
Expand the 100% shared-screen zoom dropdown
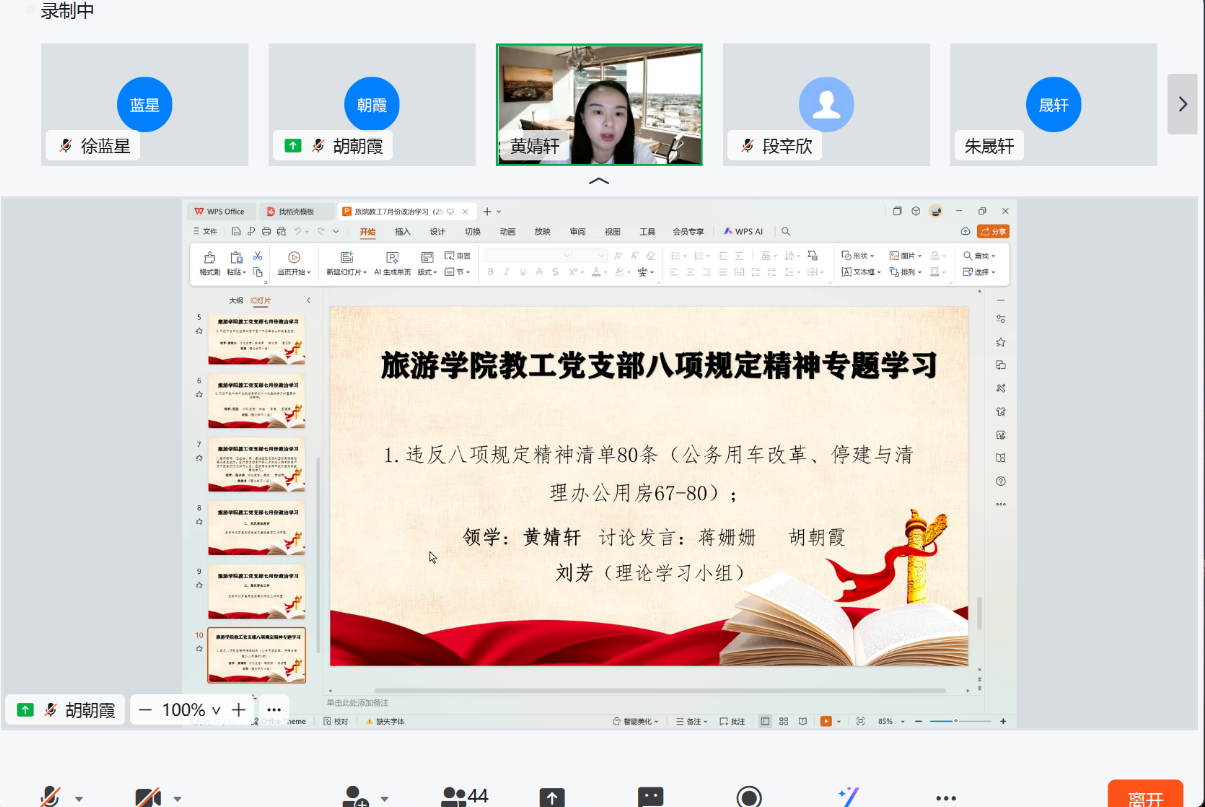tap(216, 710)
